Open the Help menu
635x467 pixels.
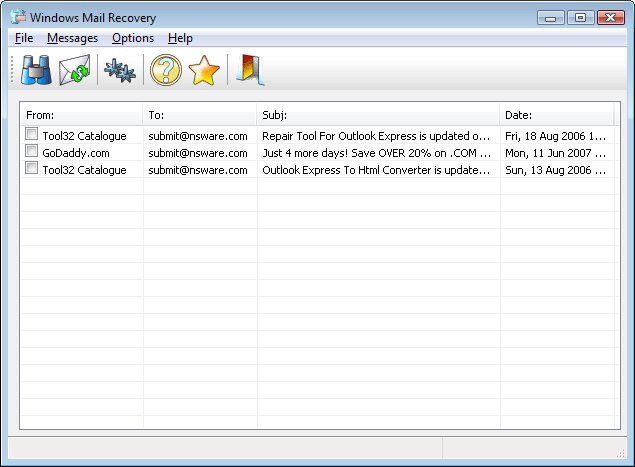point(180,38)
